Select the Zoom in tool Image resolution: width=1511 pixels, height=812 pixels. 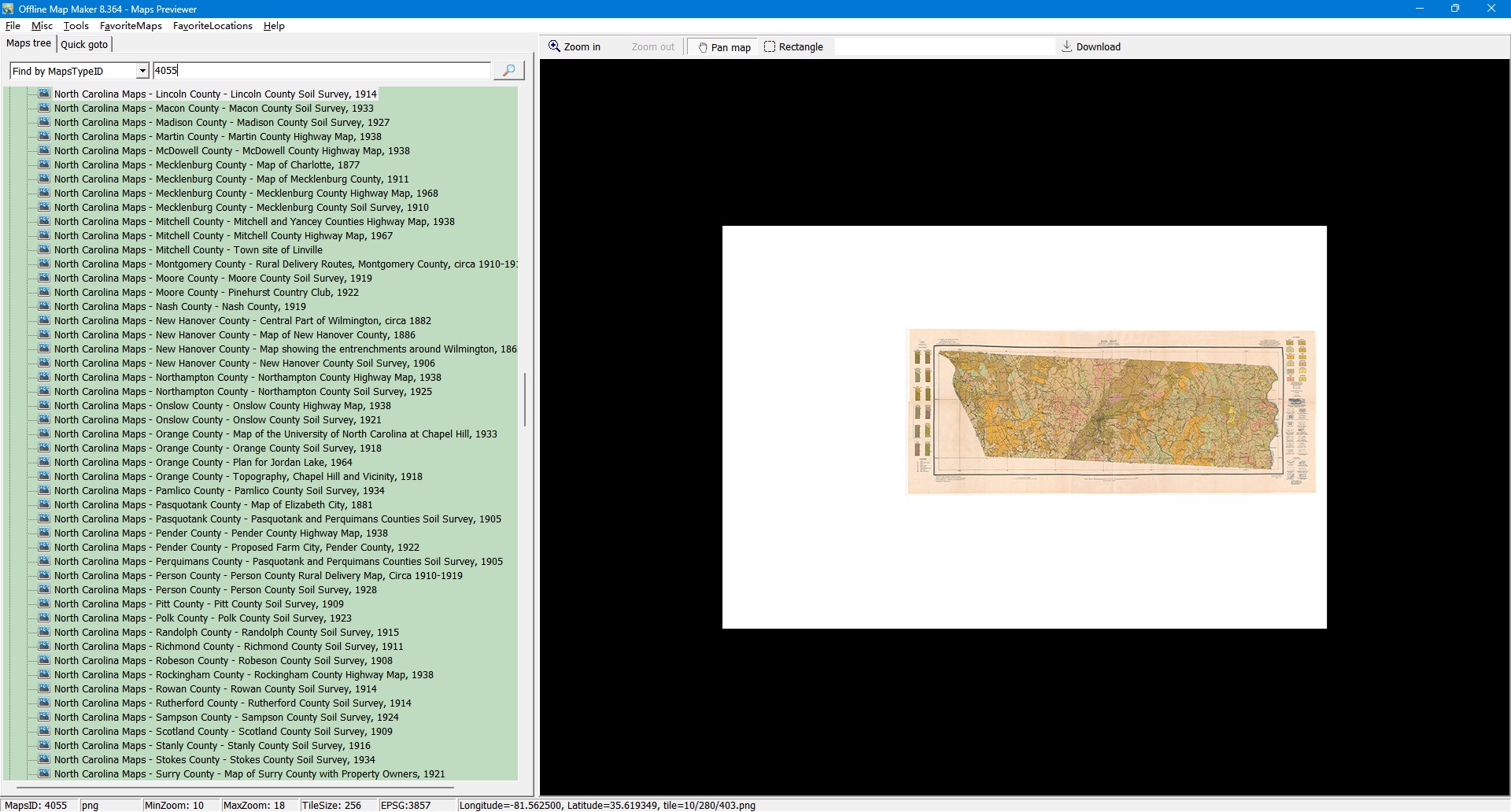point(574,47)
